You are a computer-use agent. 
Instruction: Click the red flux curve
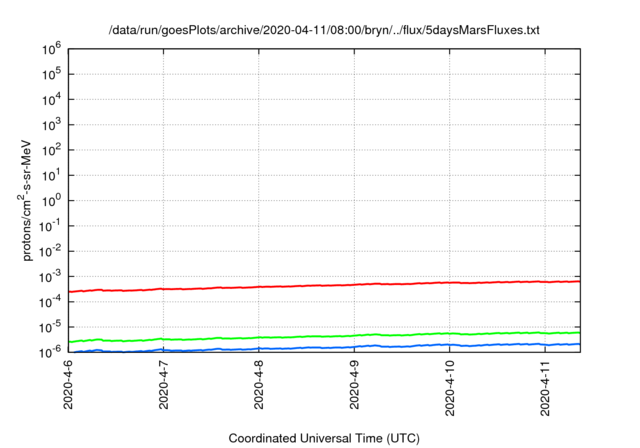pyautogui.click(x=324, y=286)
